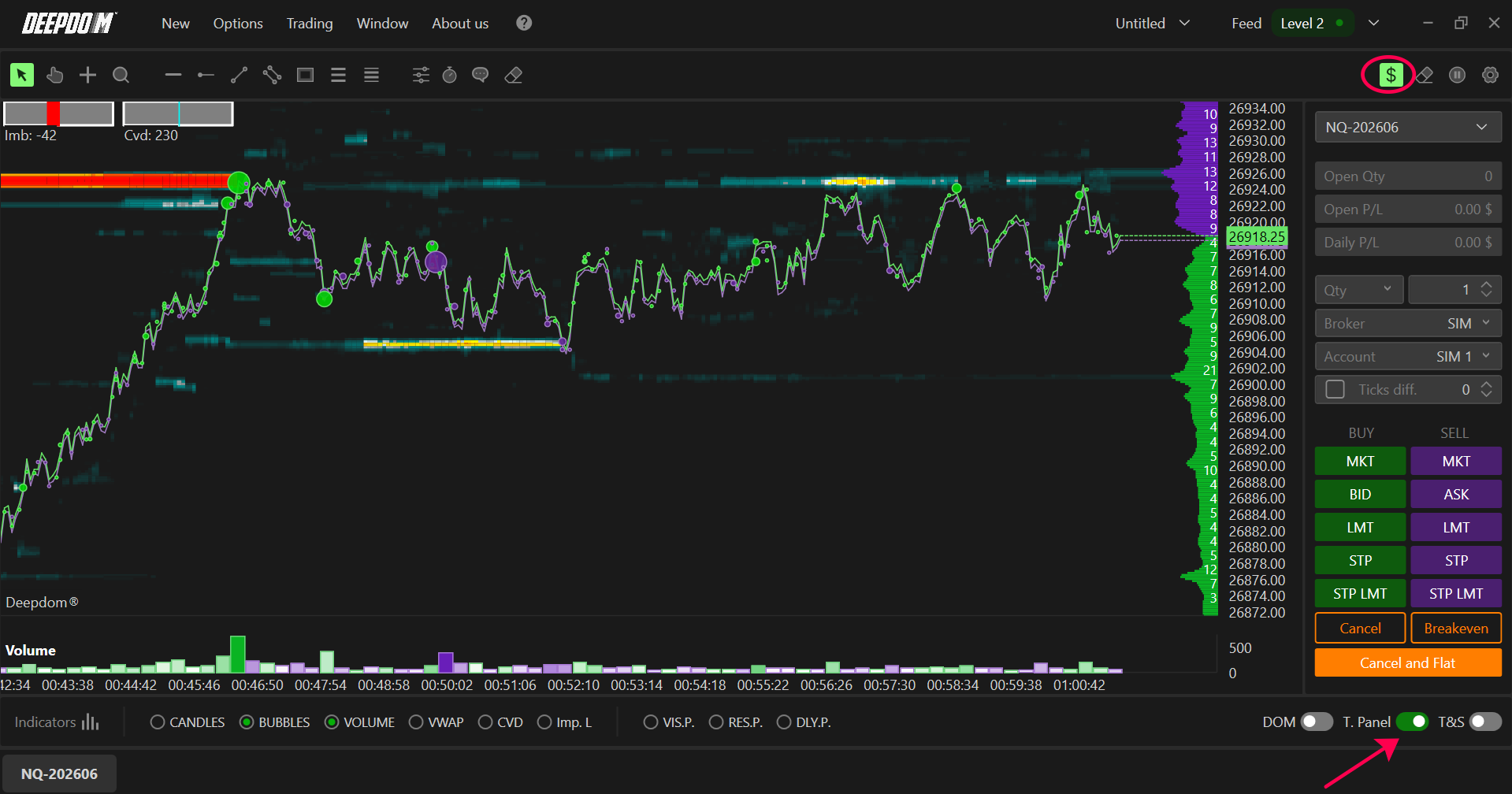1512x794 pixels.
Task: Enable the VIS.P. radio option
Action: pos(669,722)
